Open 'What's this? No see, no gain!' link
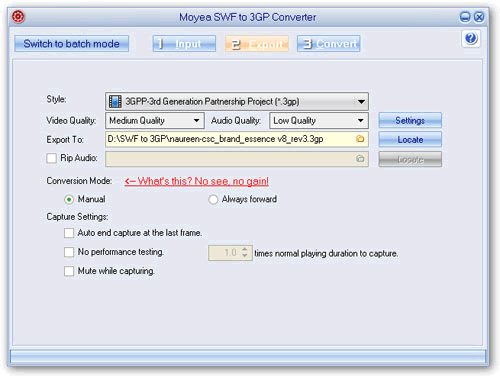 (x=197, y=181)
